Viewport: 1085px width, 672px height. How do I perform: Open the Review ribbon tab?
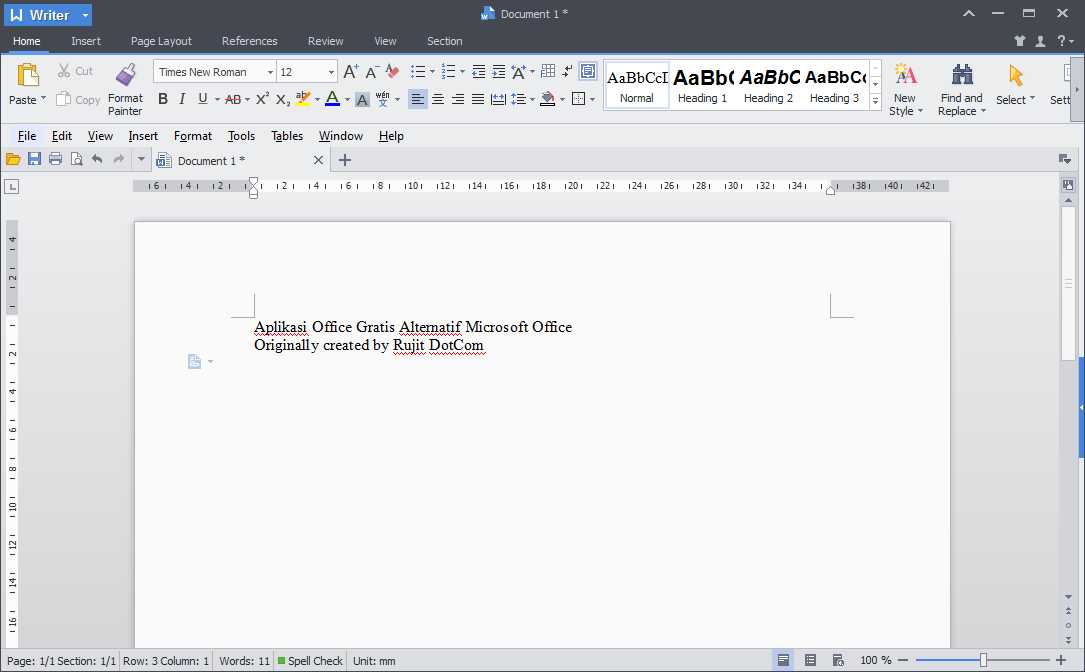(x=325, y=41)
